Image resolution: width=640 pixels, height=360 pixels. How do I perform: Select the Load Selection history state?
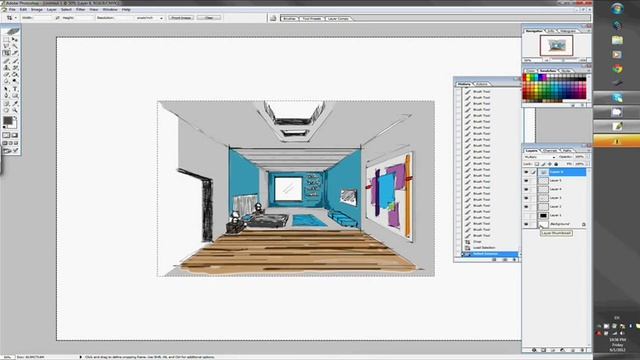(484, 248)
